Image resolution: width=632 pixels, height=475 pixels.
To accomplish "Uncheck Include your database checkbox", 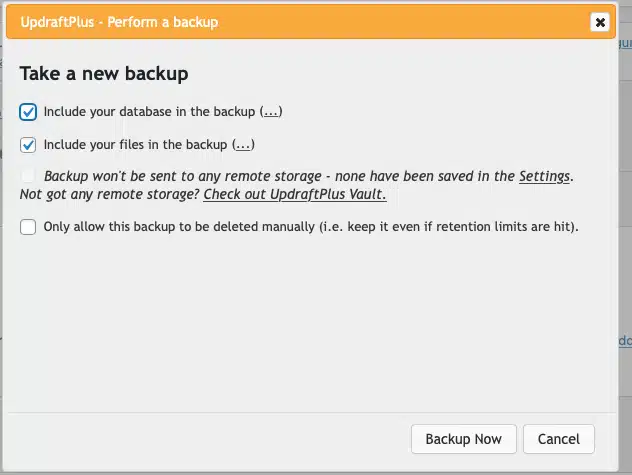I will tap(28, 112).
